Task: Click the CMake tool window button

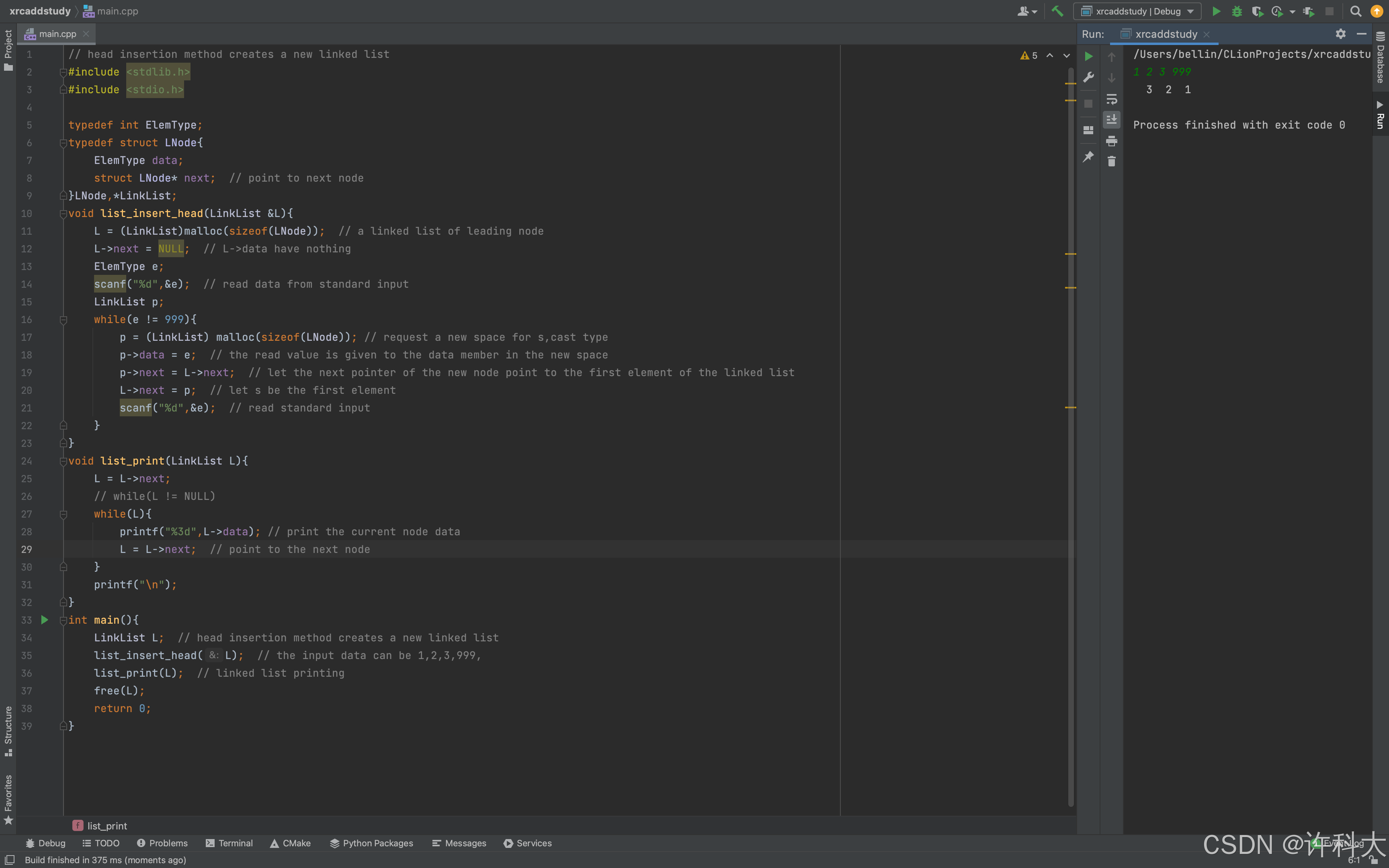Action: coord(290,843)
